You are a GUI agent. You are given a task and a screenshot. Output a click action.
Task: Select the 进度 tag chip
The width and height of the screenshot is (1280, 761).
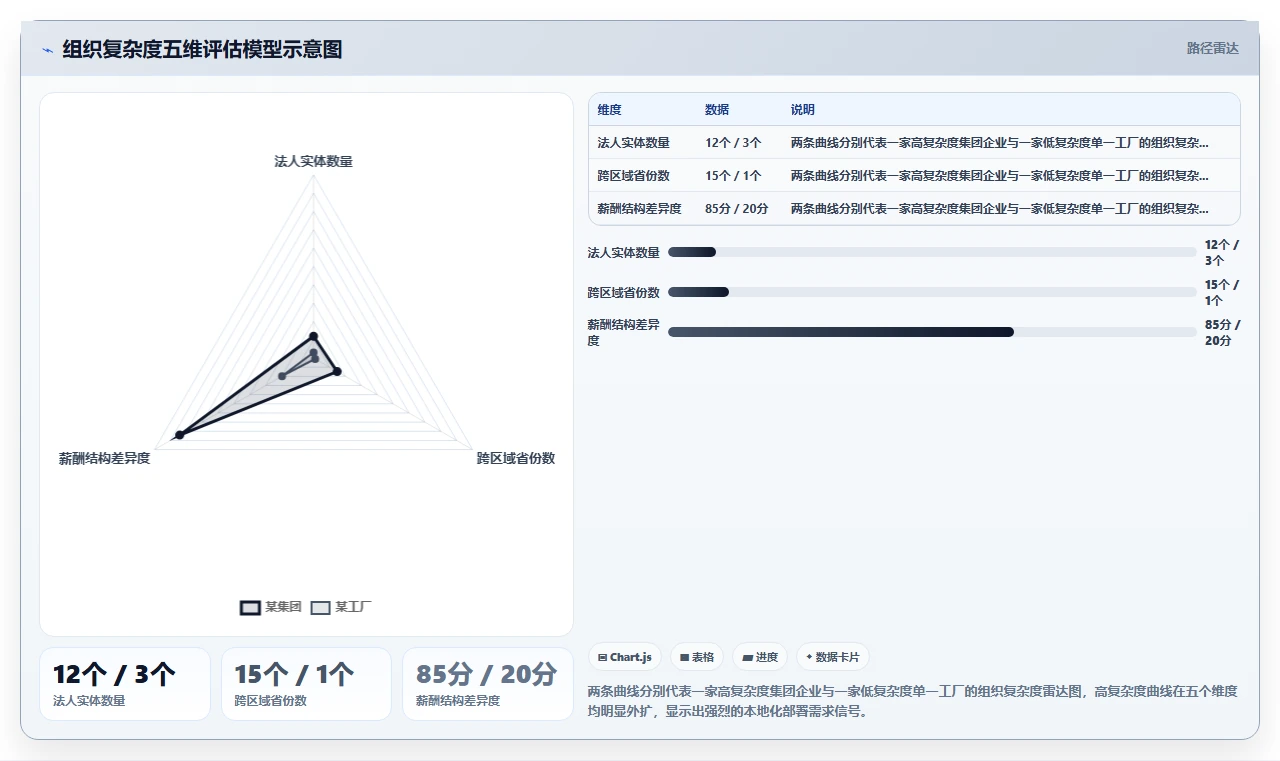point(760,657)
